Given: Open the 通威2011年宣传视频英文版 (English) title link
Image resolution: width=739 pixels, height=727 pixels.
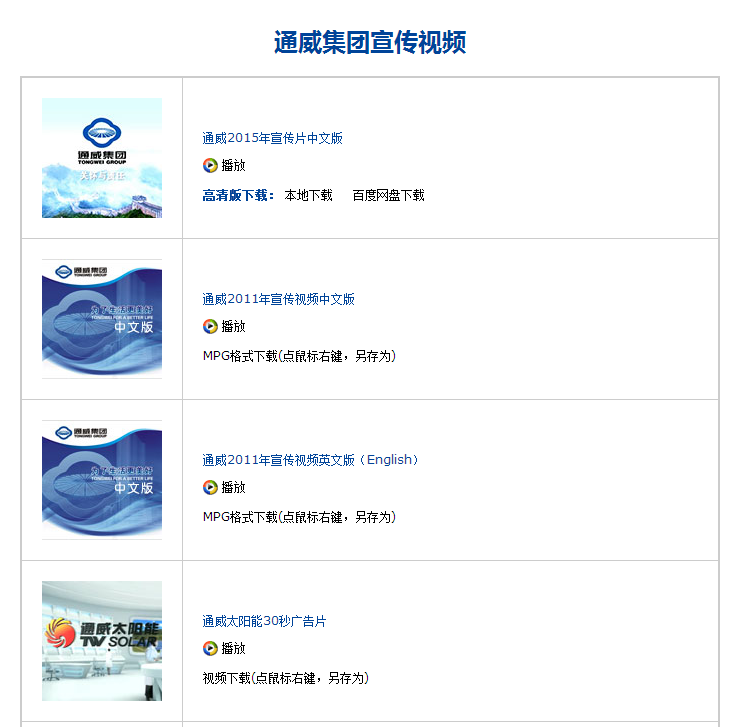Looking at the screenshot, I should [x=311, y=460].
